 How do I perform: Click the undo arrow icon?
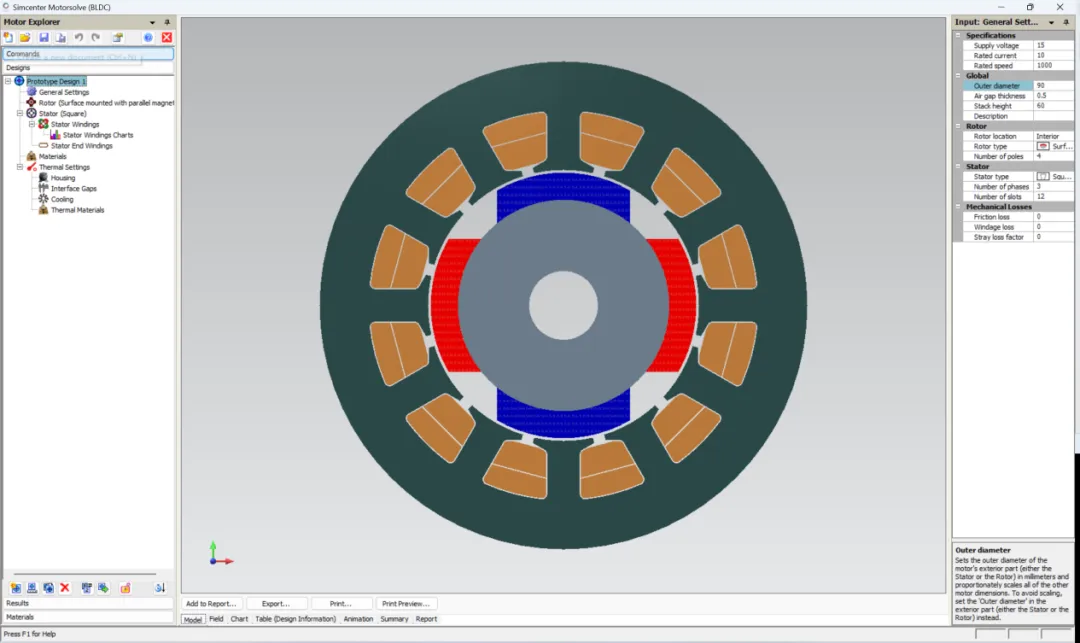79,37
